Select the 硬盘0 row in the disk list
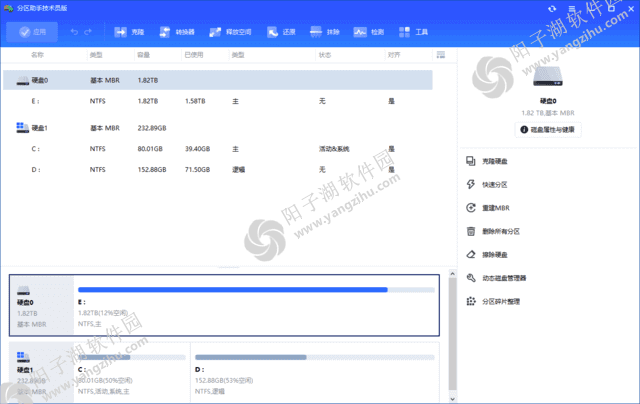The width and height of the screenshot is (640, 404). tap(218, 80)
